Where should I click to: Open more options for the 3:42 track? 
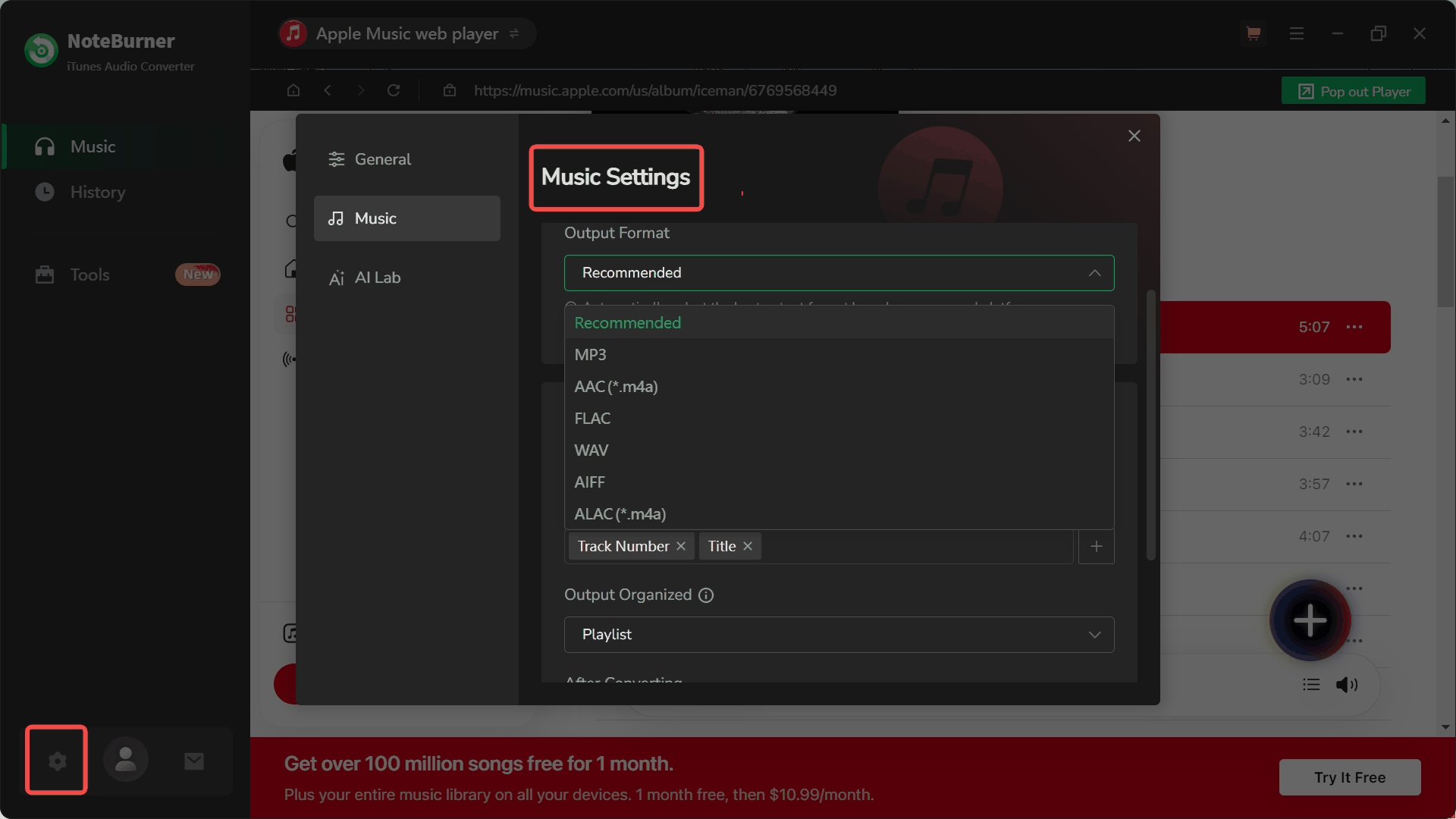(1354, 431)
